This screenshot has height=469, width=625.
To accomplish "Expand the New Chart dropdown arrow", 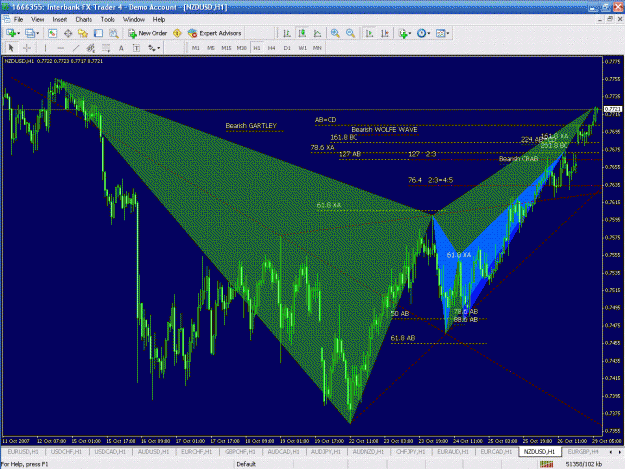I will (x=18, y=33).
